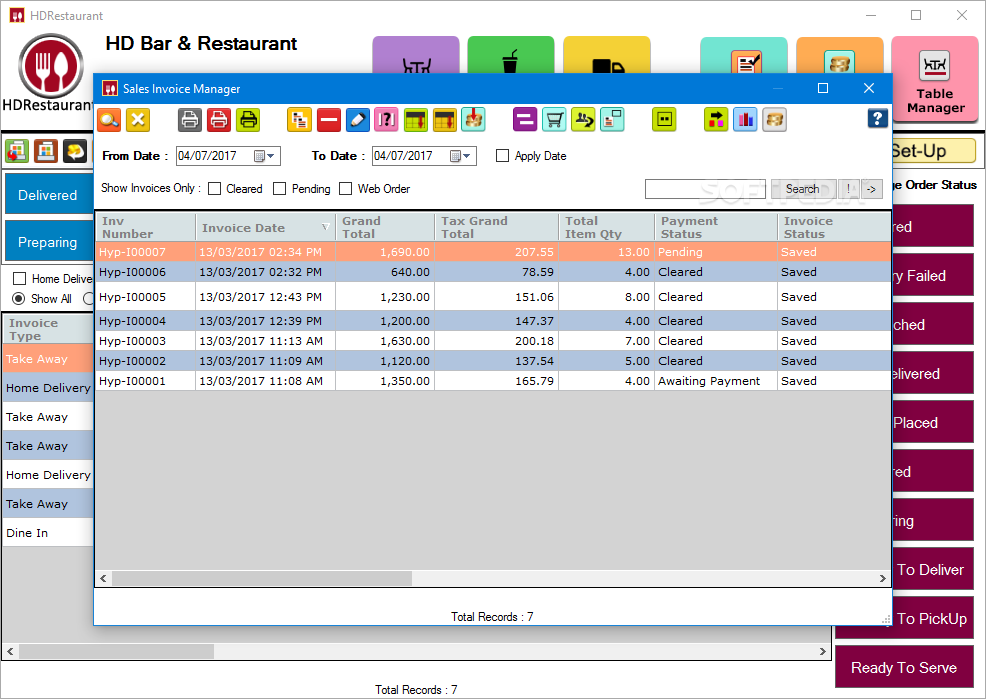986x699 pixels.
Task: Tick the Web Order filter checkbox
Action: [345, 189]
